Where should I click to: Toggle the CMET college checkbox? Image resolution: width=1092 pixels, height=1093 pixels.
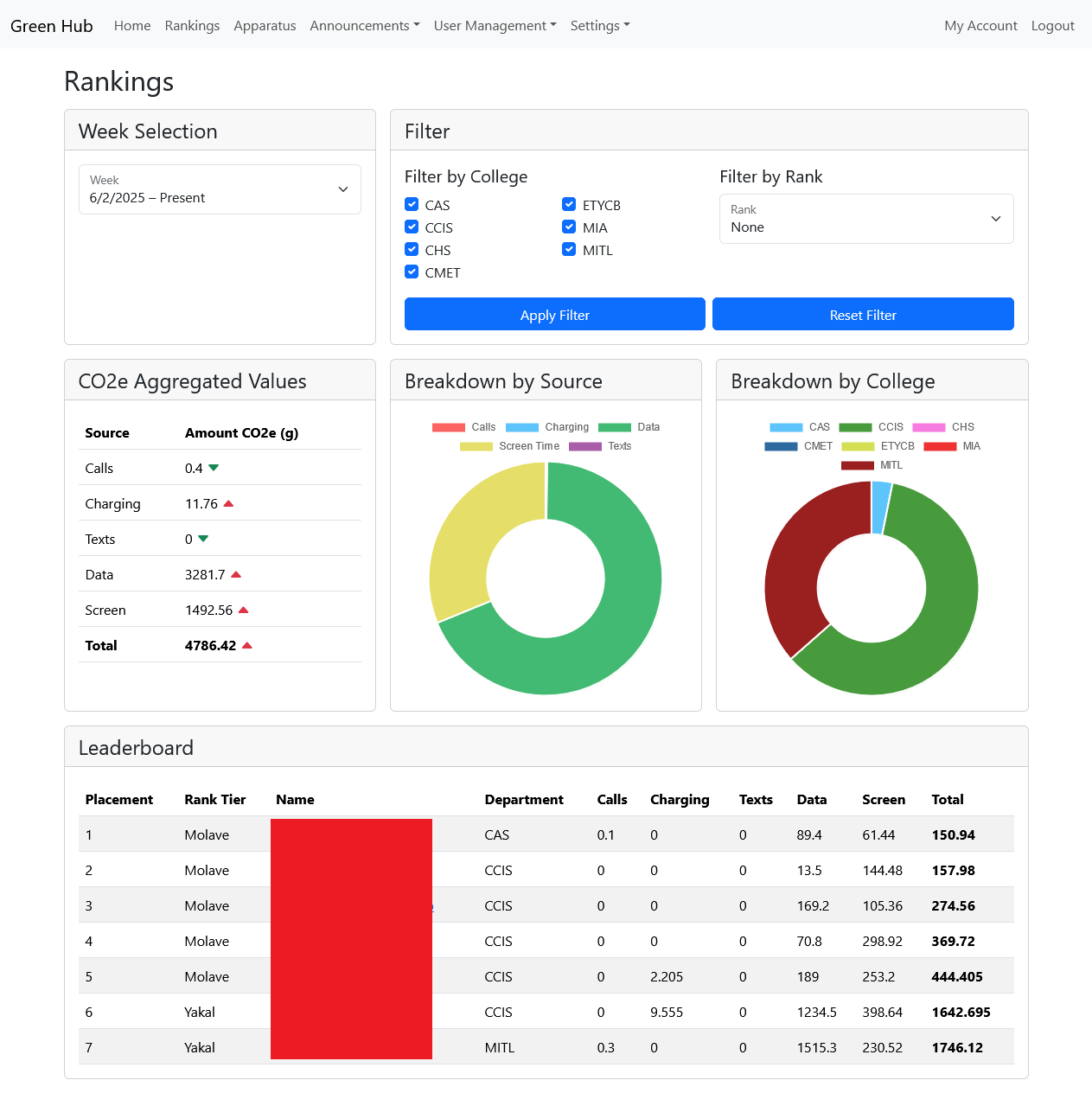412,272
